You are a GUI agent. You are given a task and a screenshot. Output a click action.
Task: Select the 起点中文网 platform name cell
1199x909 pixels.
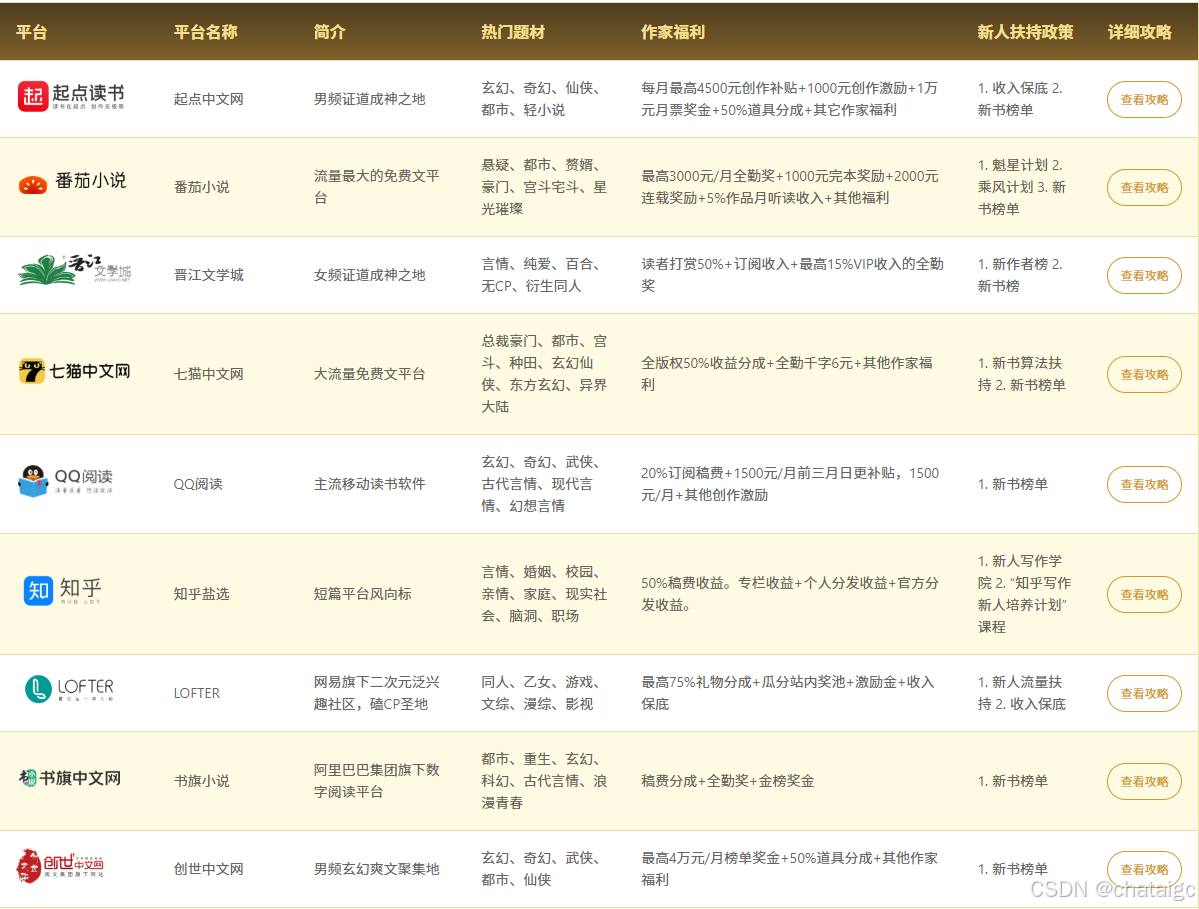(x=208, y=99)
